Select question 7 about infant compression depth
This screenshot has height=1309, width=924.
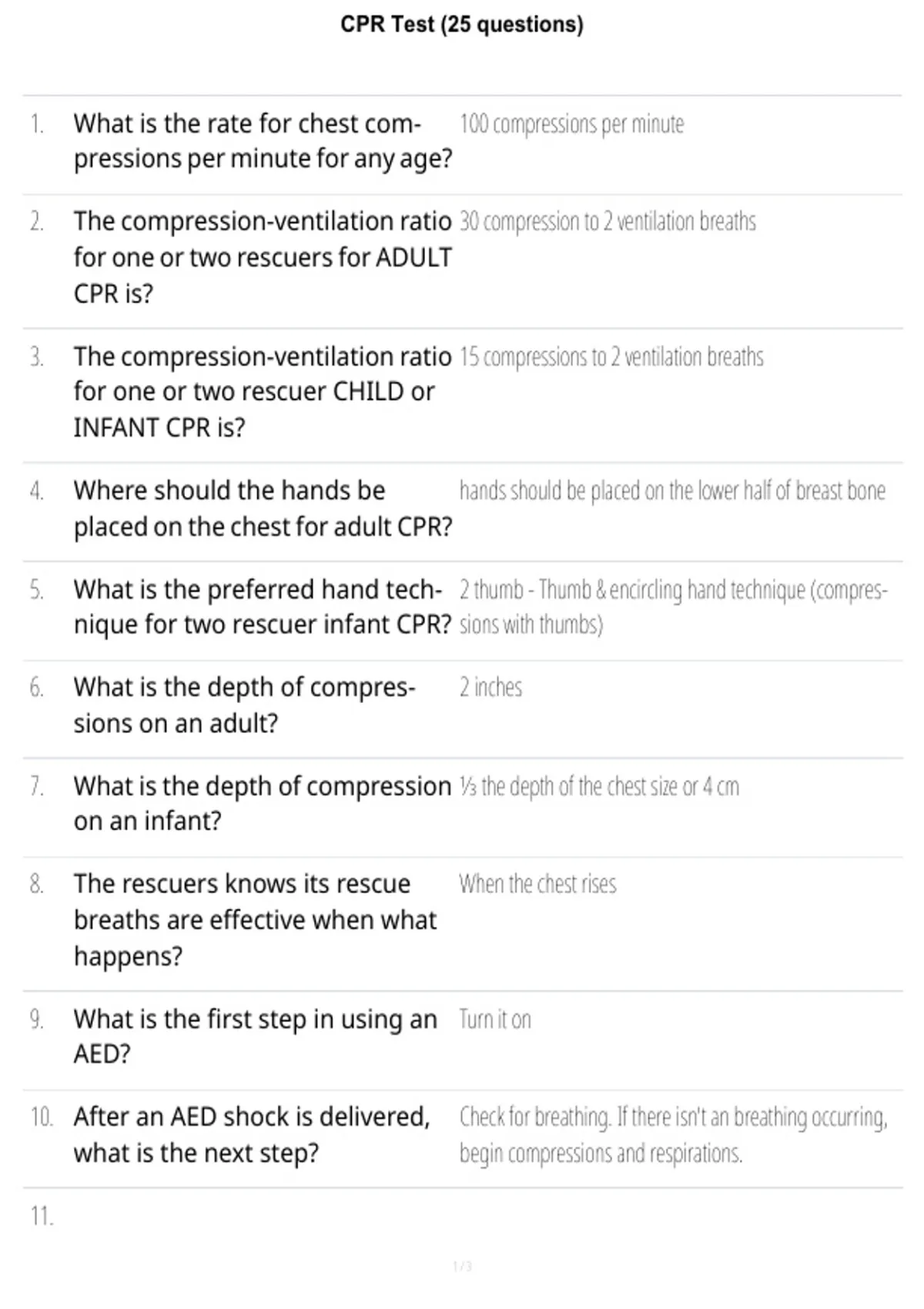click(x=263, y=803)
